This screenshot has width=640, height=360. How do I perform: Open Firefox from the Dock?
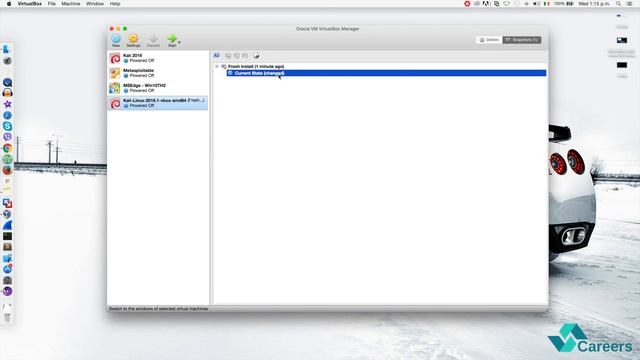click(x=7, y=170)
